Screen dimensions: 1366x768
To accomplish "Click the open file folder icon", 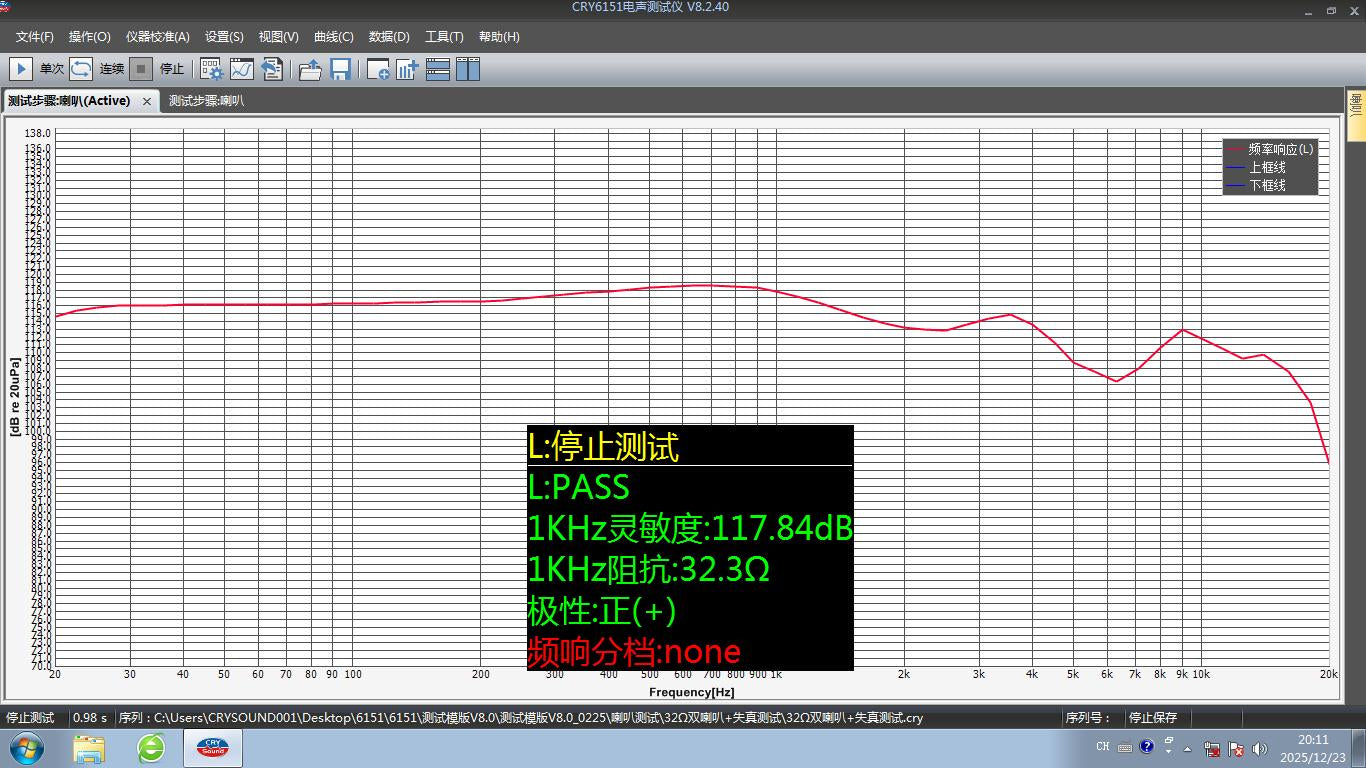I will click(x=310, y=69).
